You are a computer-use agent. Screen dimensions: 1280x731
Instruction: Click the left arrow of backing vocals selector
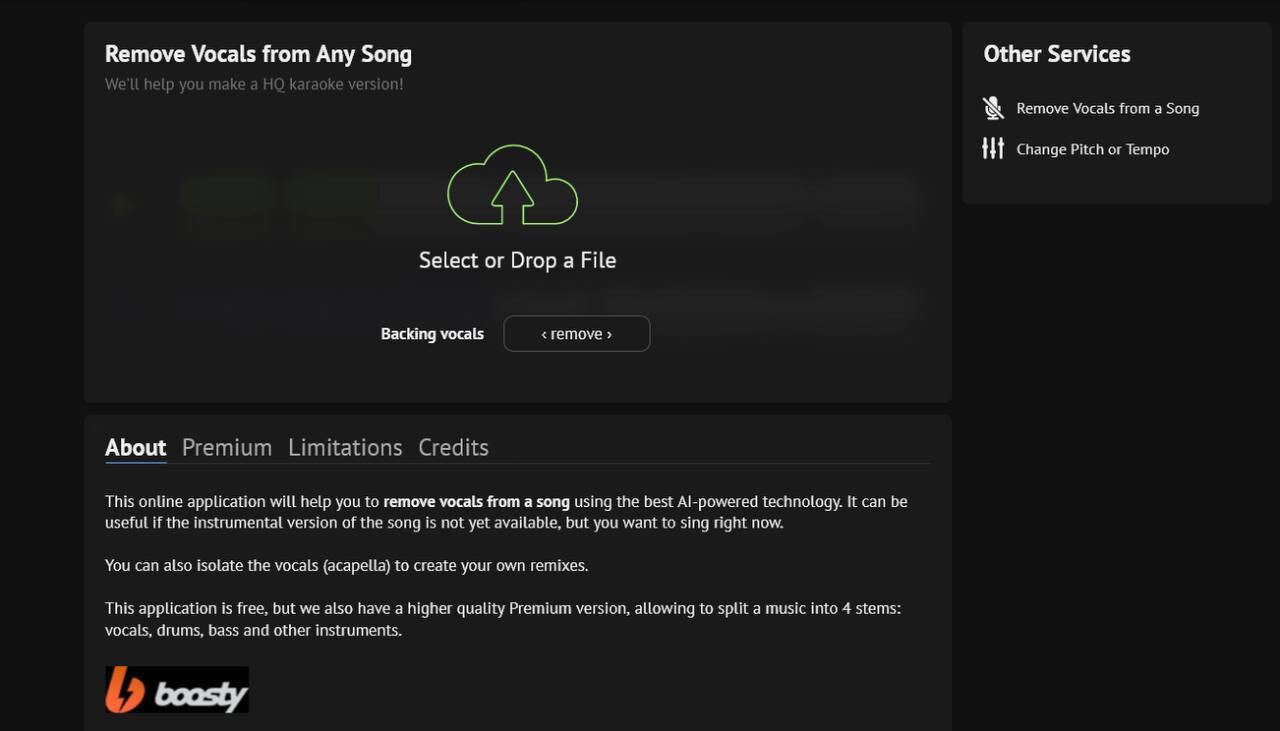[544, 334]
